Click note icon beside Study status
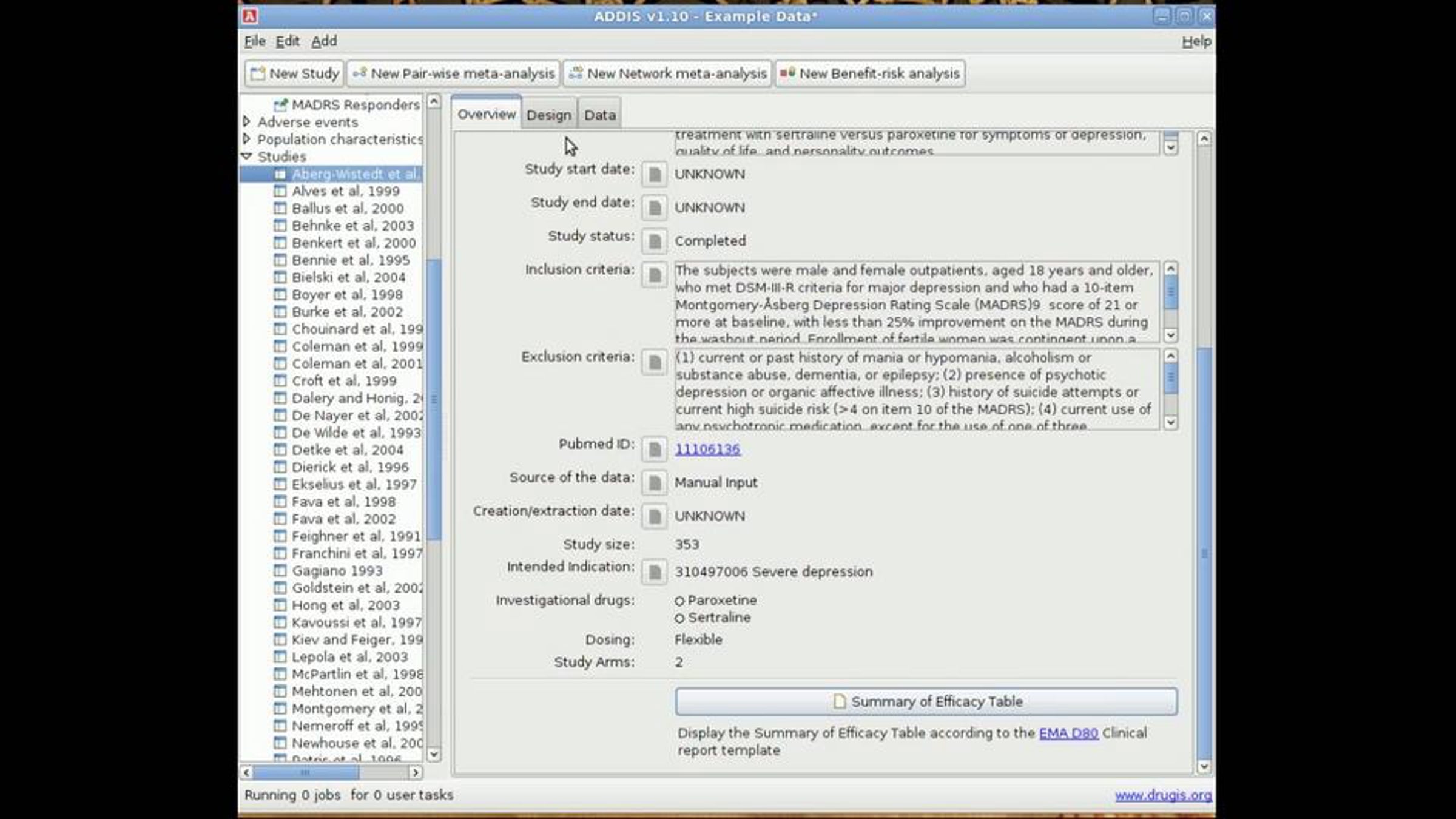Screen dimensions: 1456x819 click(x=654, y=241)
